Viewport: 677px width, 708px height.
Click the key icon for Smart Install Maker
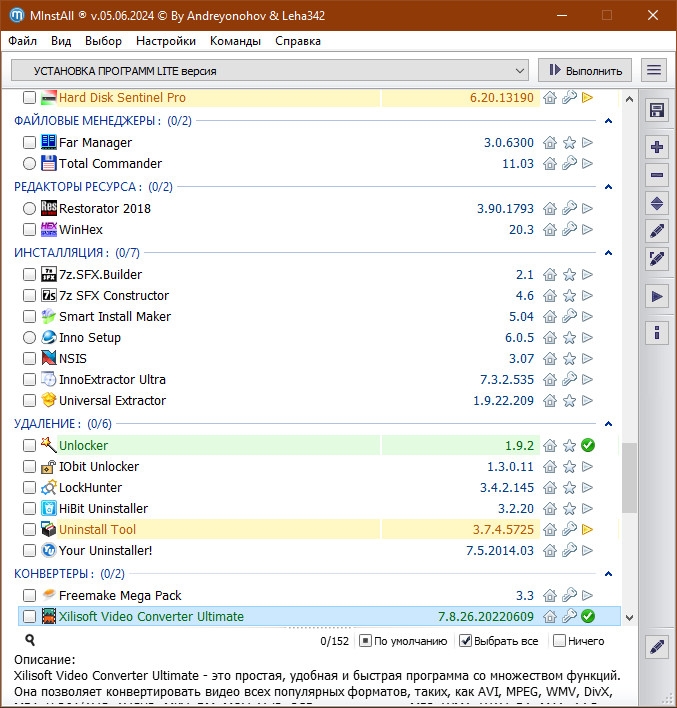(x=569, y=317)
